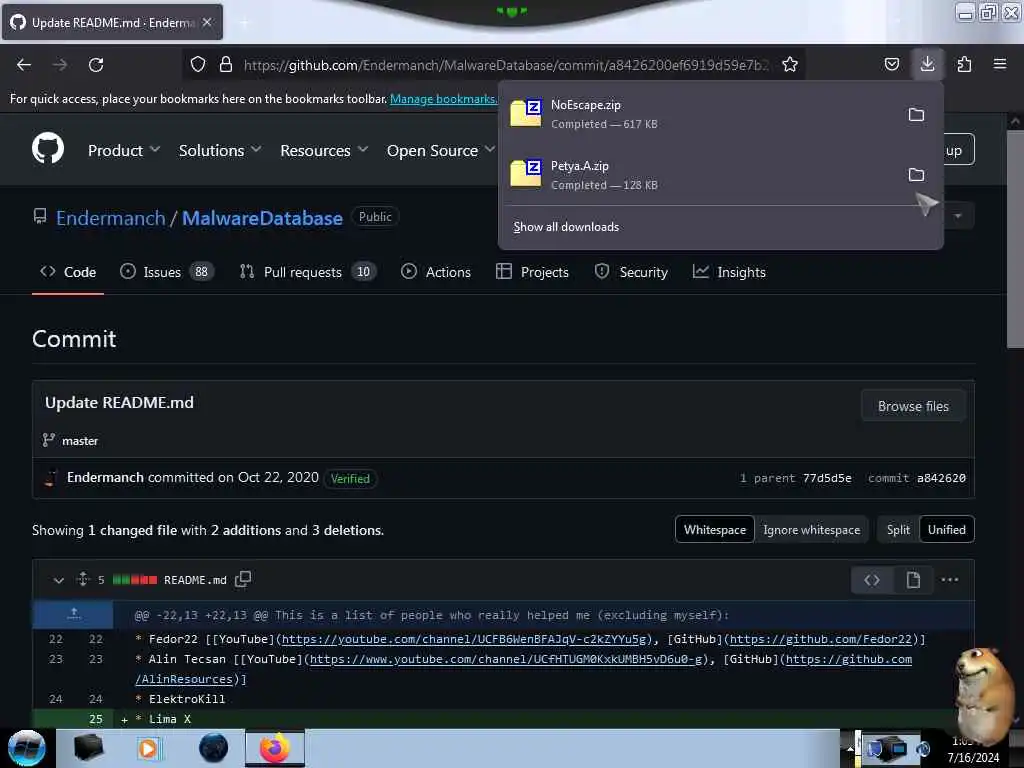Open the Firefox application hamburger menu
Screen dimensions: 1024x768
pos(1000,64)
